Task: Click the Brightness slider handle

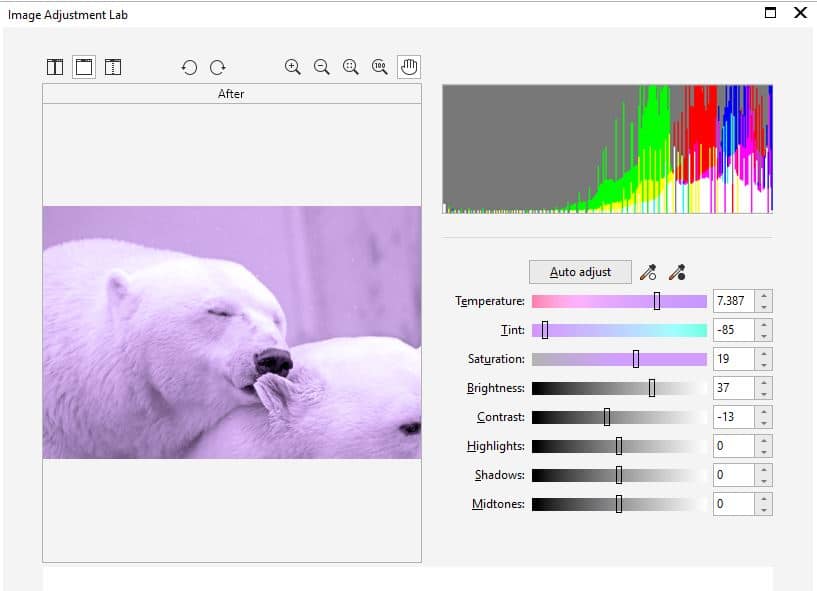Action: pyautogui.click(x=652, y=388)
